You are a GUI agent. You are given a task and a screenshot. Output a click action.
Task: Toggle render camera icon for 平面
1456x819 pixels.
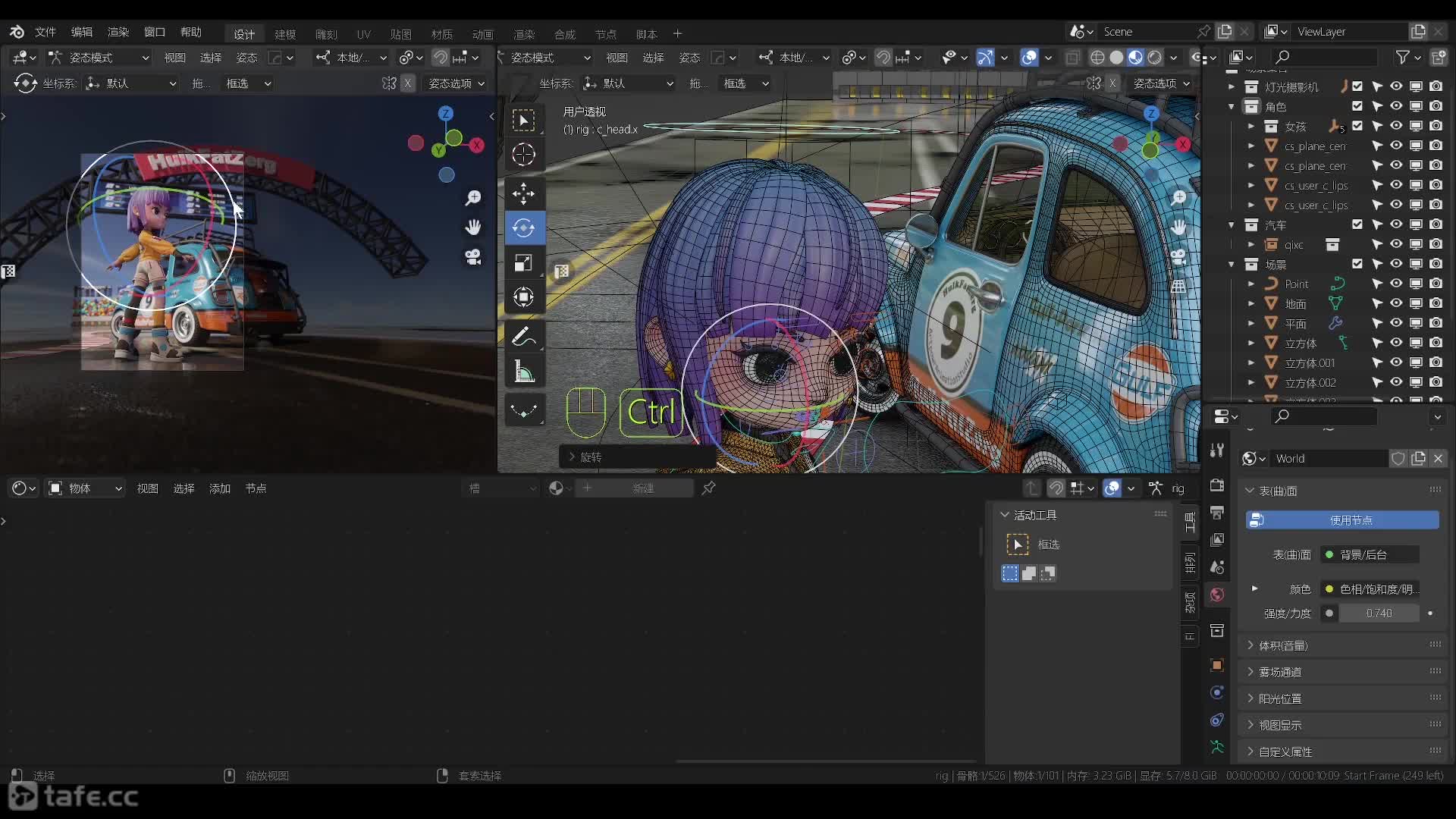[x=1436, y=323]
